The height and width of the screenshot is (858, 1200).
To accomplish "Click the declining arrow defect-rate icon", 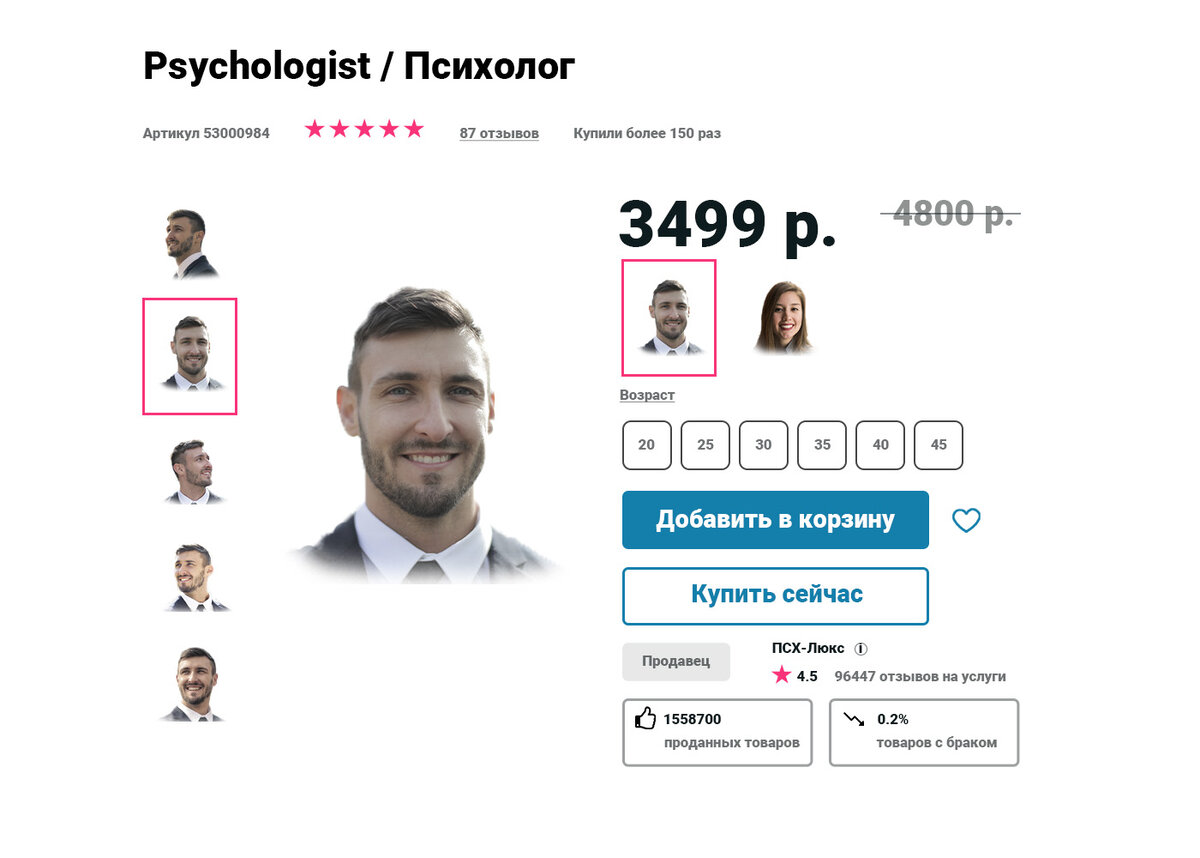I will pyautogui.click(x=853, y=718).
